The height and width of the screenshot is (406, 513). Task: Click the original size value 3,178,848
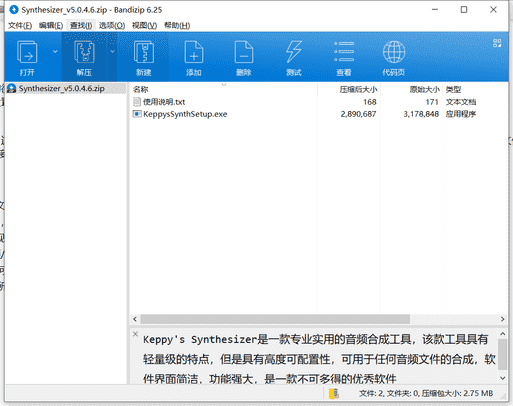[421, 114]
